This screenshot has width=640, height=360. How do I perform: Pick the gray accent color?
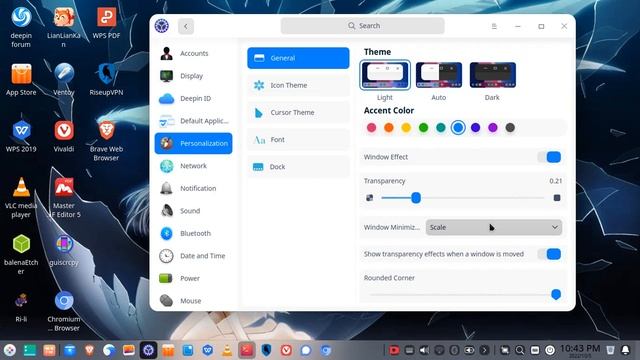(x=510, y=128)
